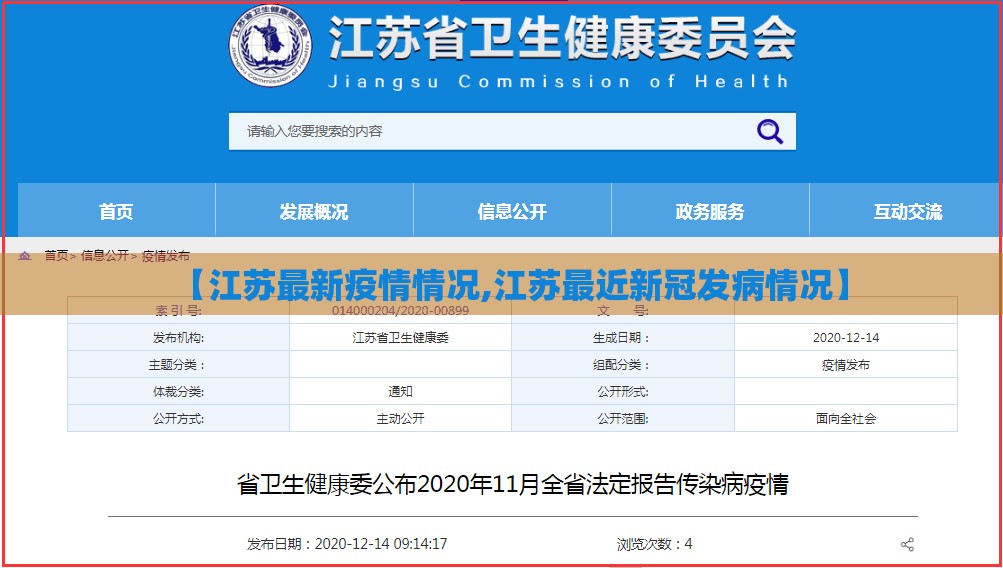The width and height of the screenshot is (1003, 568).
Task: Click the 主动公开 disclosure method cell
Action: point(400,419)
